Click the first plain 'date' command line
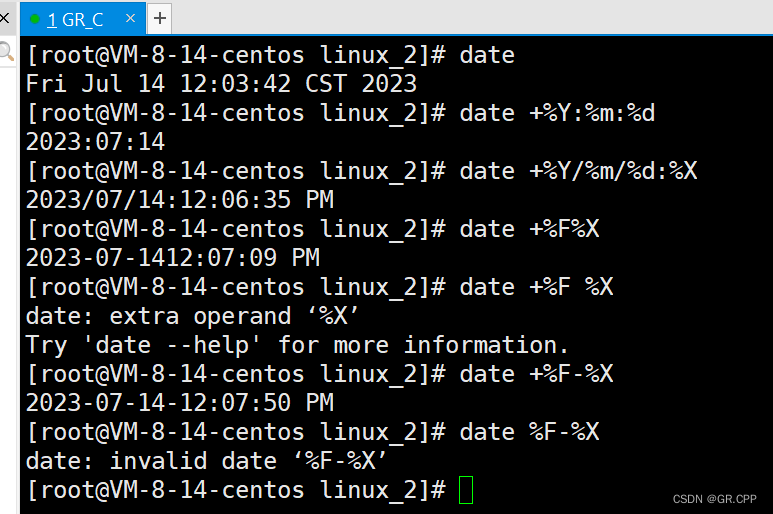This screenshot has height=514, width=773. coord(270,55)
